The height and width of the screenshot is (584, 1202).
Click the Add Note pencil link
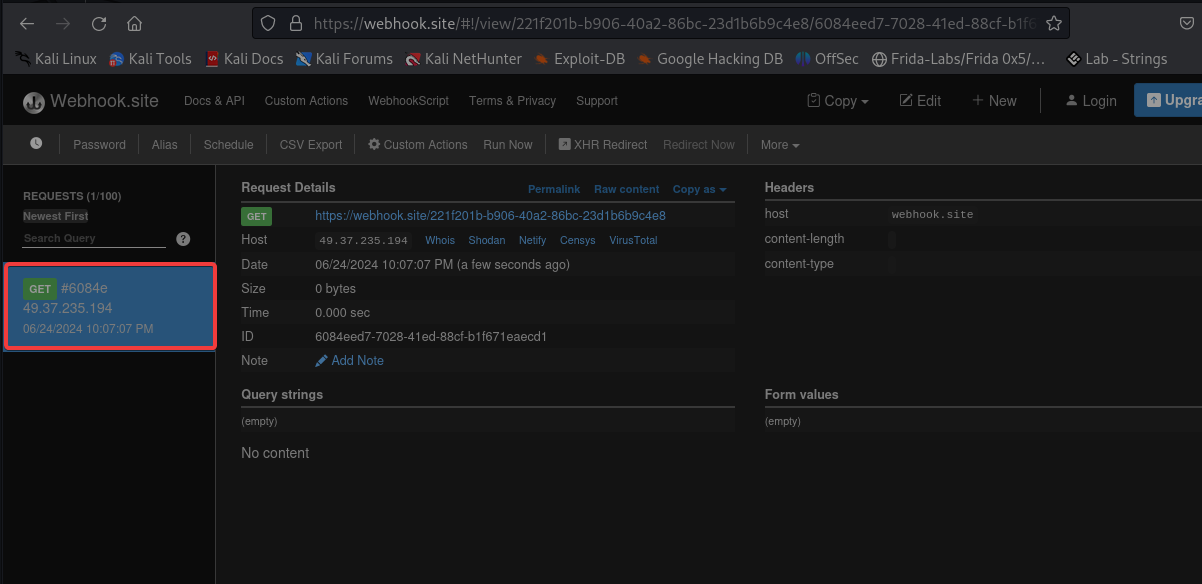322,360
